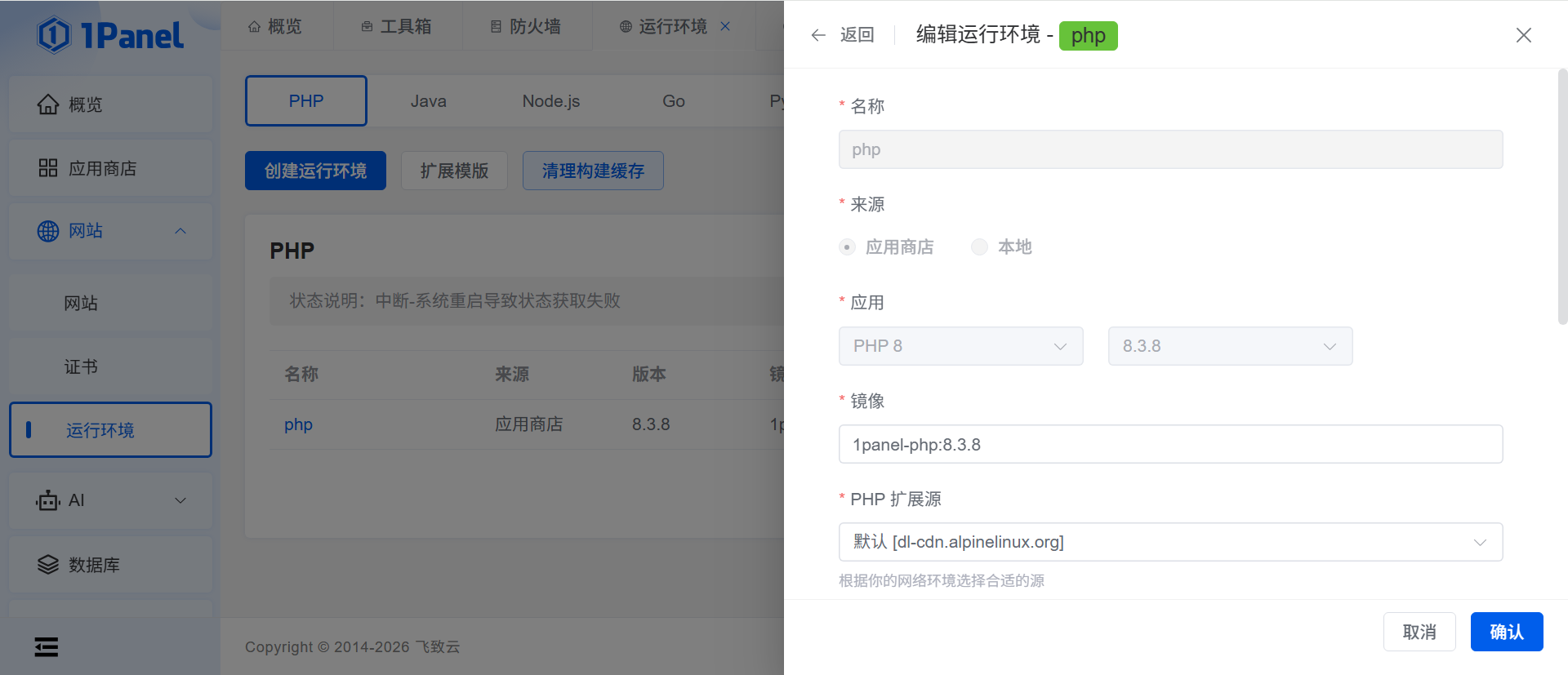The height and width of the screenshot is (675, 1568).
Task: Click the 网站 globe icon in sidebar
Action: click(48, 231)
